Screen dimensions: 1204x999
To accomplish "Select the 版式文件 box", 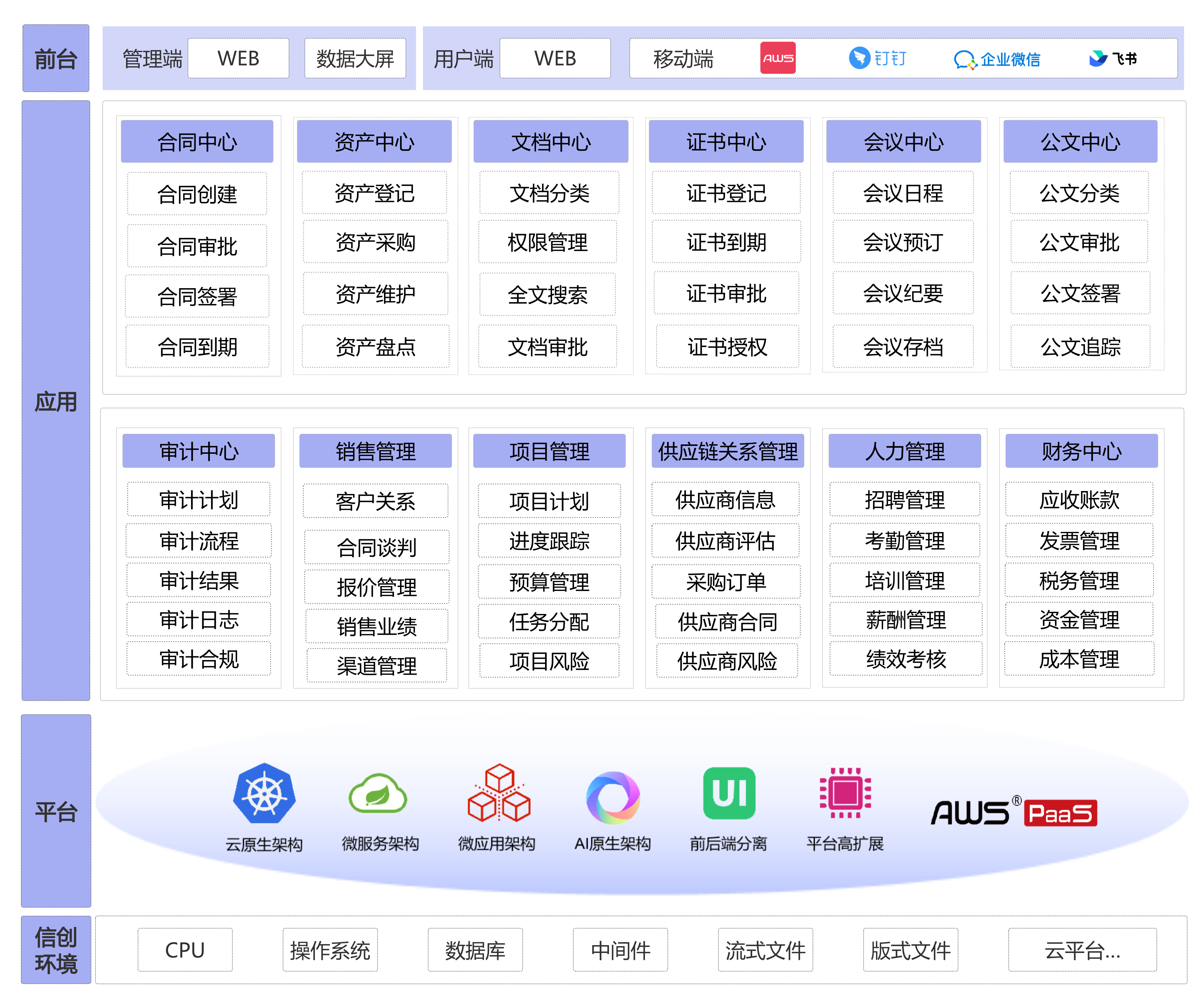I will click(911, 950).
